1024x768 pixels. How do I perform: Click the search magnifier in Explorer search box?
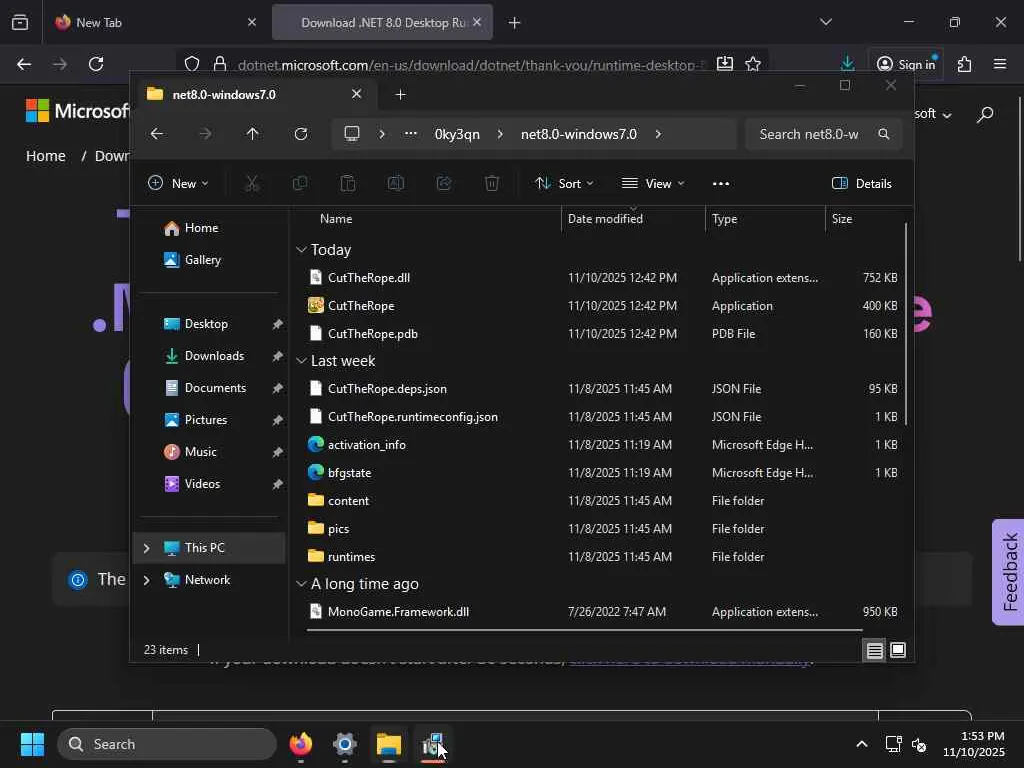click(x=884, y=134)
